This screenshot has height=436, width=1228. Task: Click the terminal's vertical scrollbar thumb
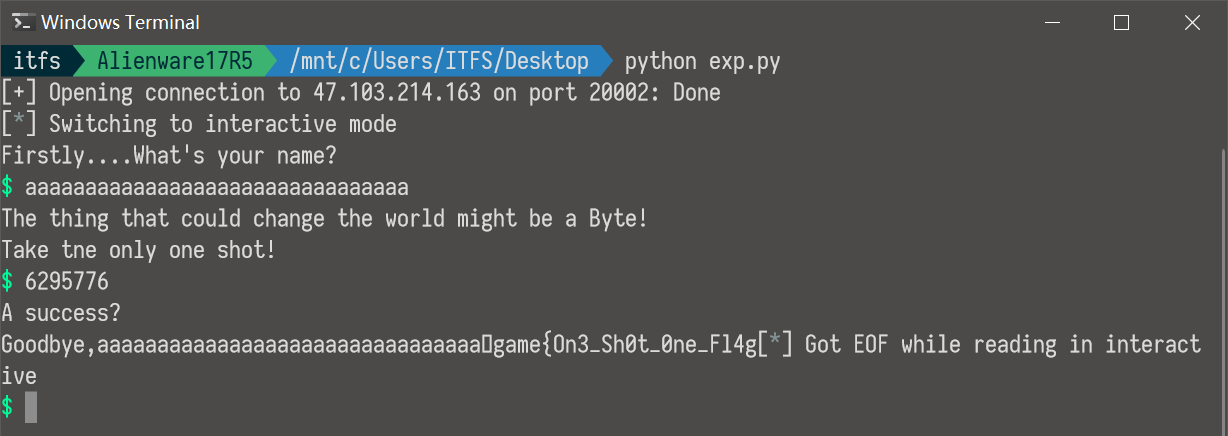coord(1221,280)
